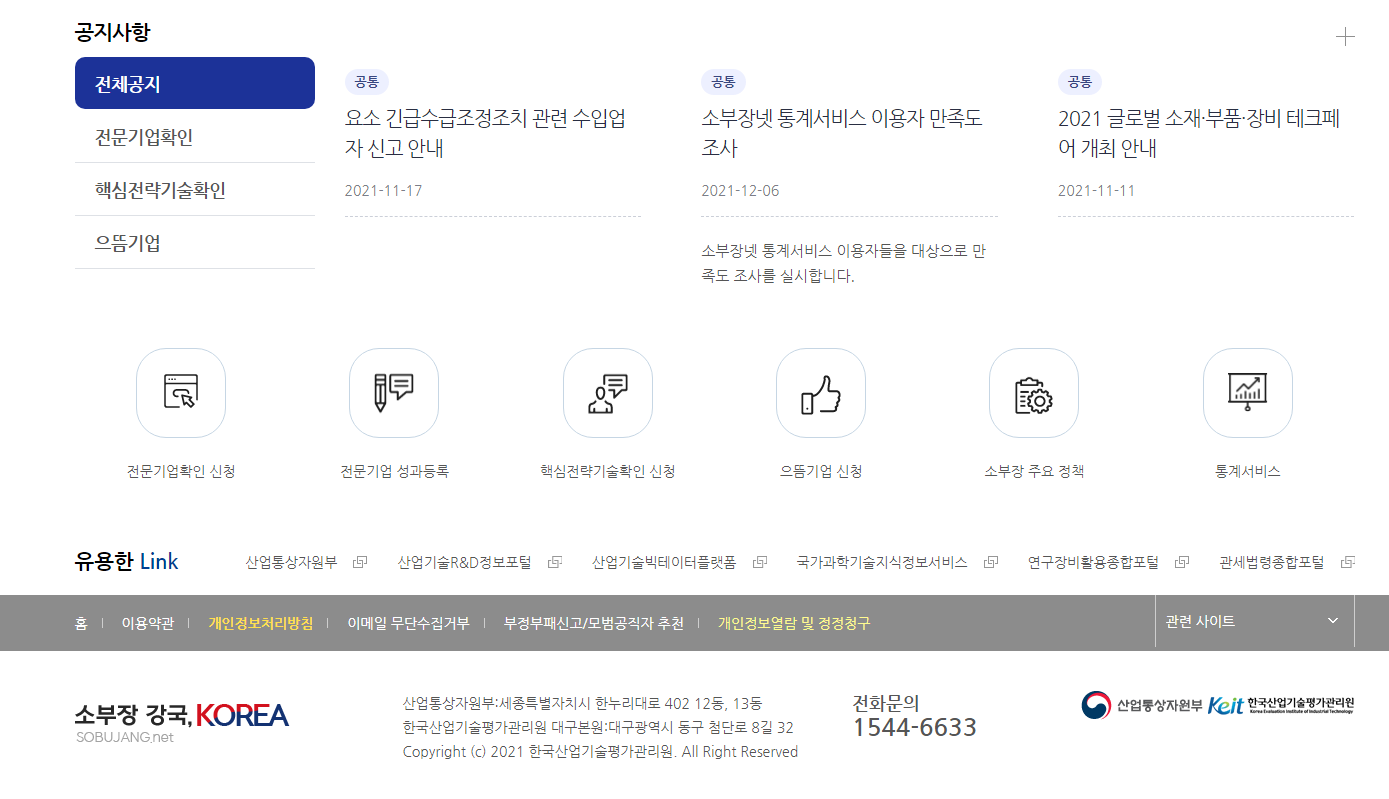The width and height of the screenshot is (1389, 799).
Task: Open 이용약관 in the footer menu
Action: pyautogui.click(x=148, y=623)
